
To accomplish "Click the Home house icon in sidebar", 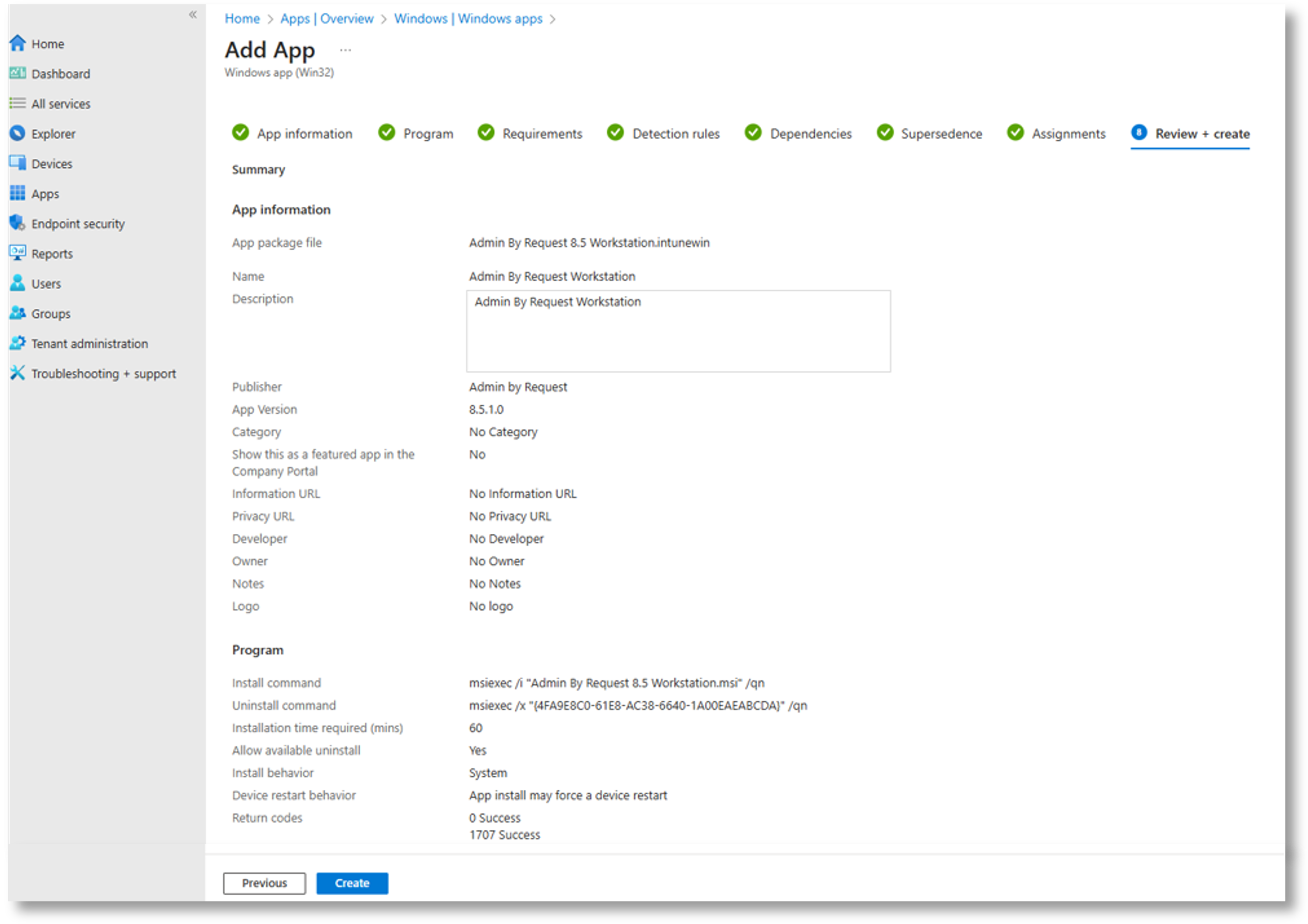I will click(x=18, y=43).
